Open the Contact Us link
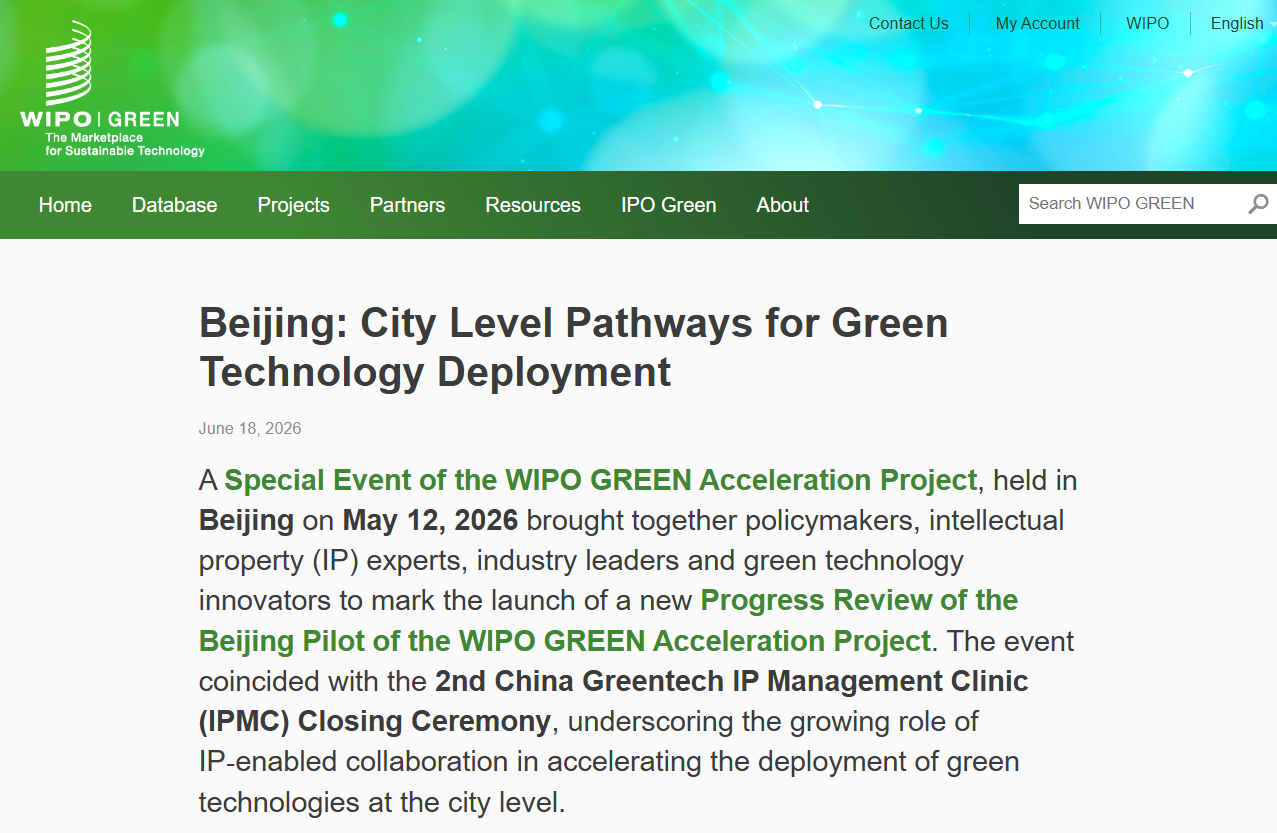 [x=908, y=23]
